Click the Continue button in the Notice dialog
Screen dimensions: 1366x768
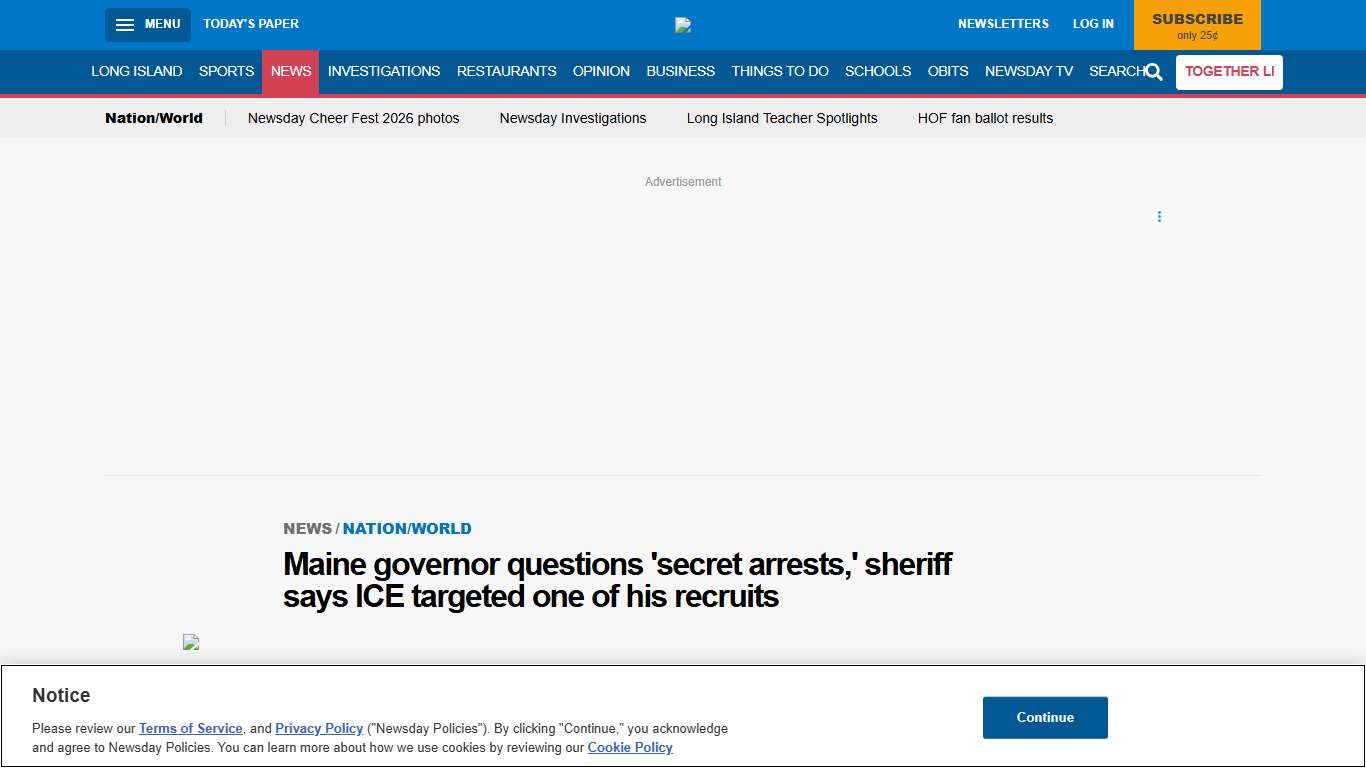[1045, 717]
